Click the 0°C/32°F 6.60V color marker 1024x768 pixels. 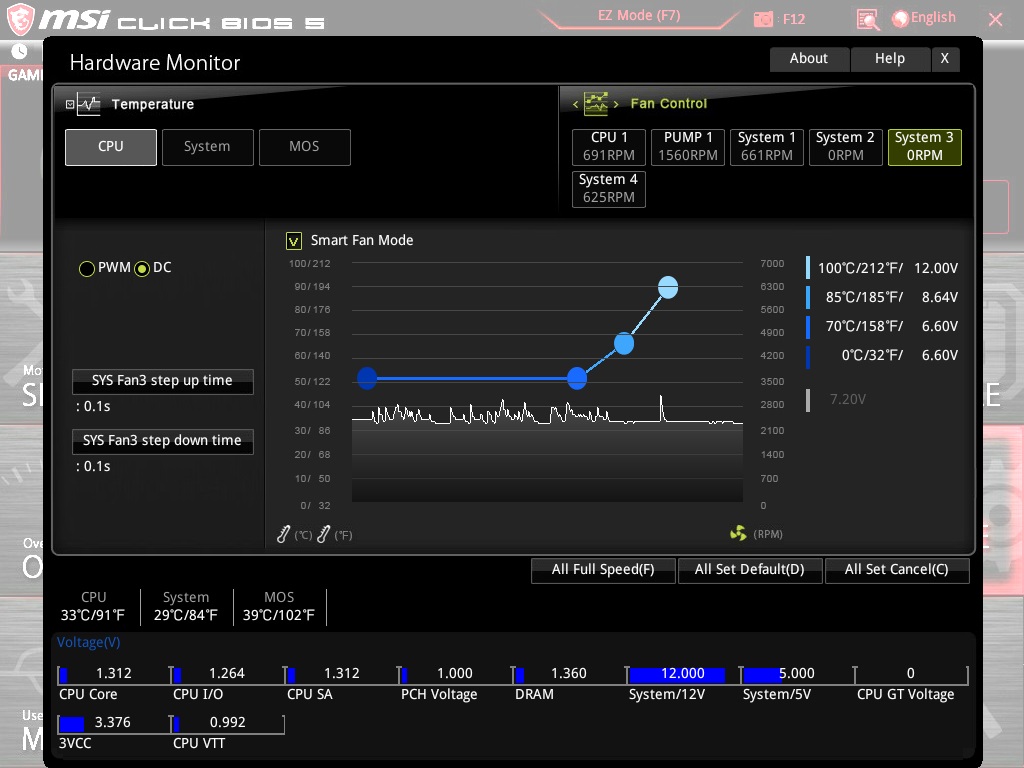click(808, 357)
